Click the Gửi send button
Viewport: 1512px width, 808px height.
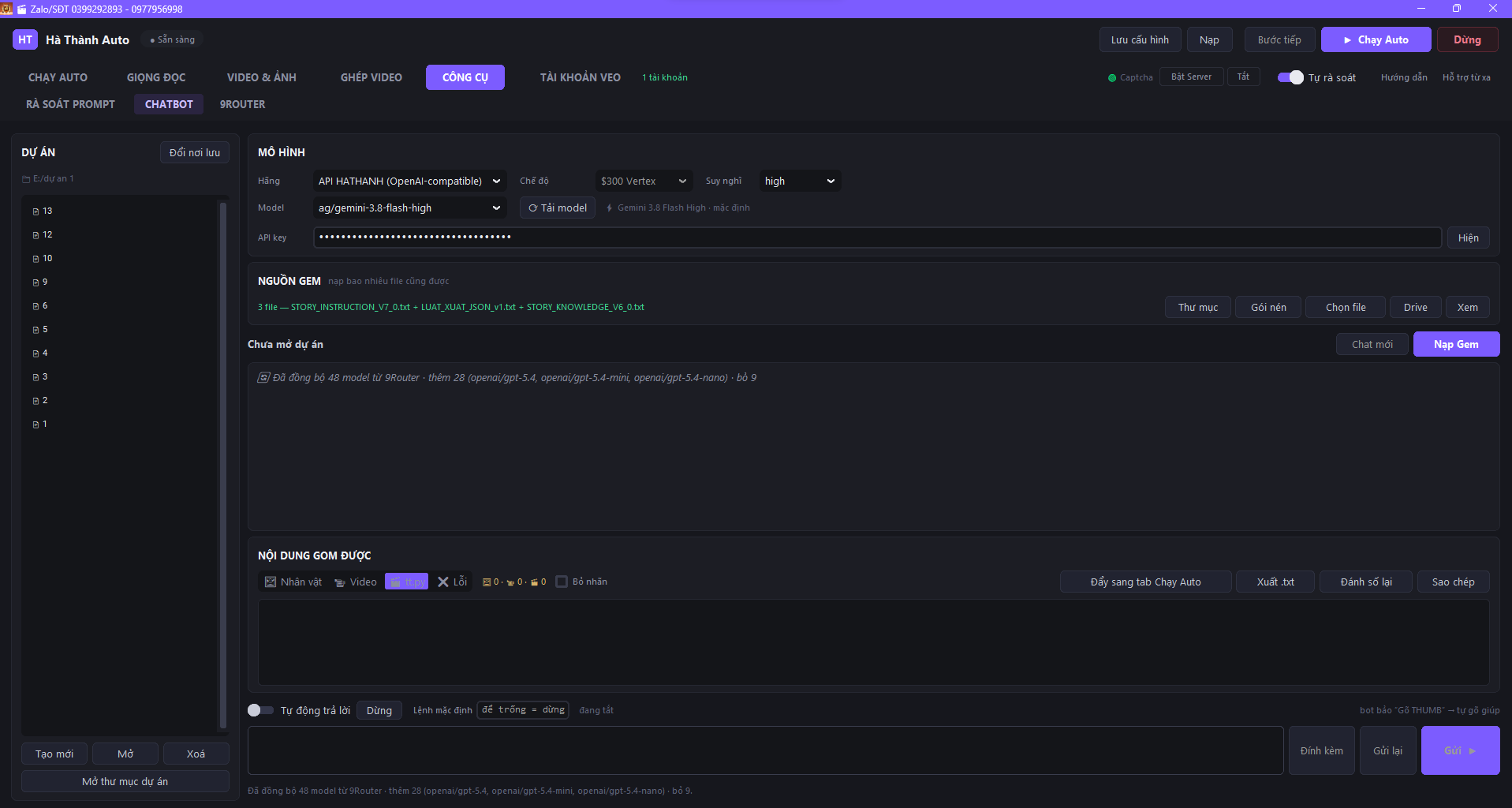coord(1460,750)
